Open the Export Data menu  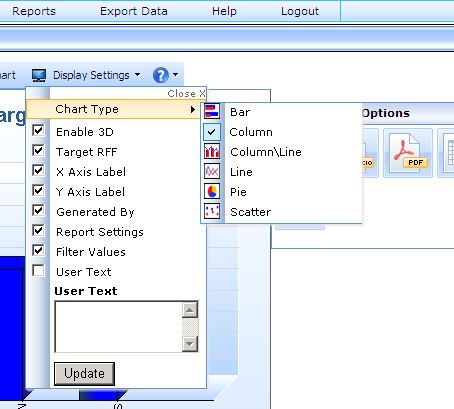click(134, 11)
